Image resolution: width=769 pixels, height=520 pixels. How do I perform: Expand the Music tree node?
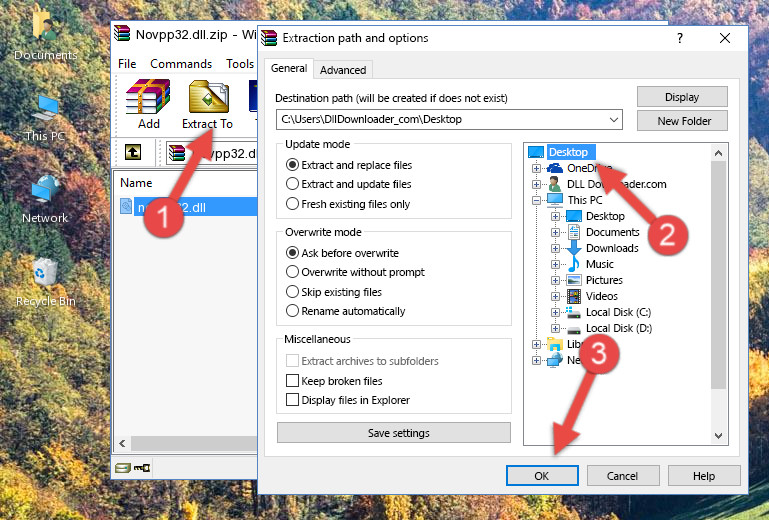pyautogui.click(x=555, y=264)
